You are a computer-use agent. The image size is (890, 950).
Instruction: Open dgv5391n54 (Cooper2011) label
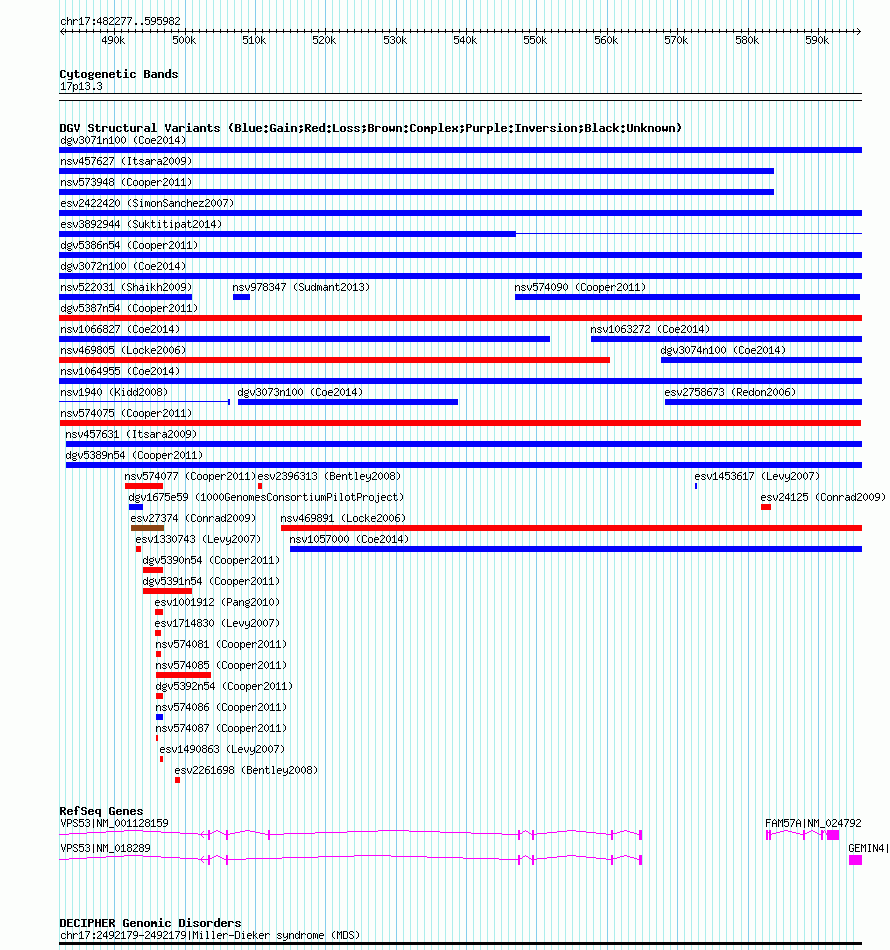click(211, 582)
